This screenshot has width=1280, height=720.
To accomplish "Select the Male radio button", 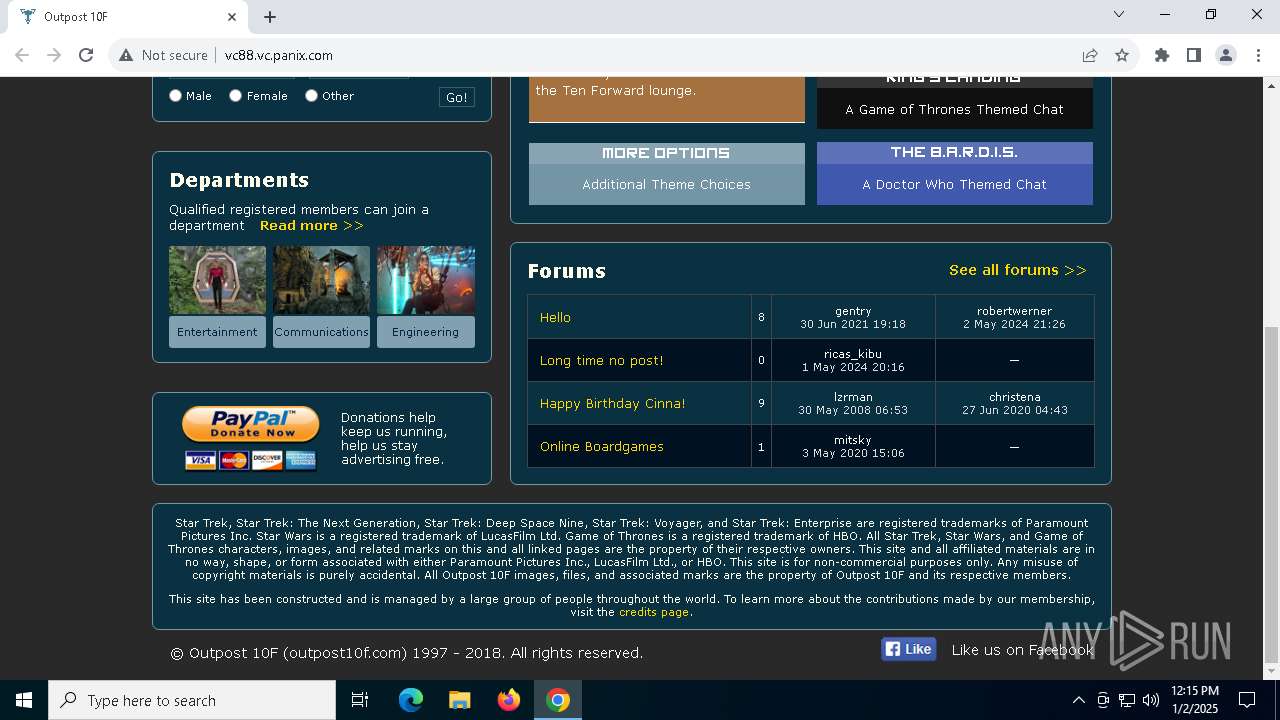I will click(175, 96).
